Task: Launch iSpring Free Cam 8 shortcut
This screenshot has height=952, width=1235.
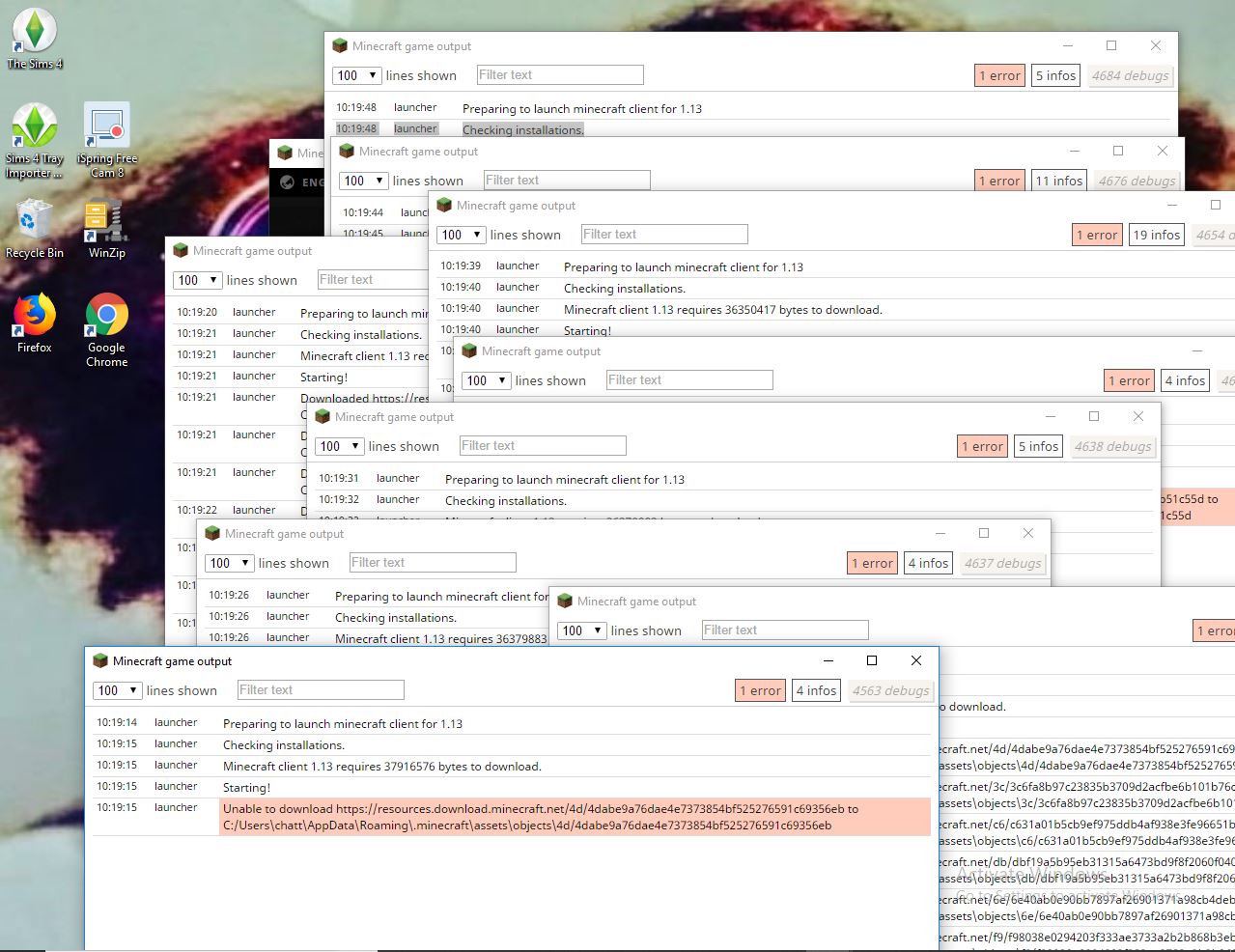Action: coord(107,141)
